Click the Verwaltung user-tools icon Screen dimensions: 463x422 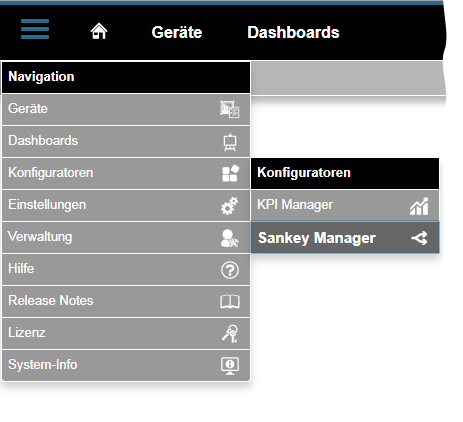(230, 238)
